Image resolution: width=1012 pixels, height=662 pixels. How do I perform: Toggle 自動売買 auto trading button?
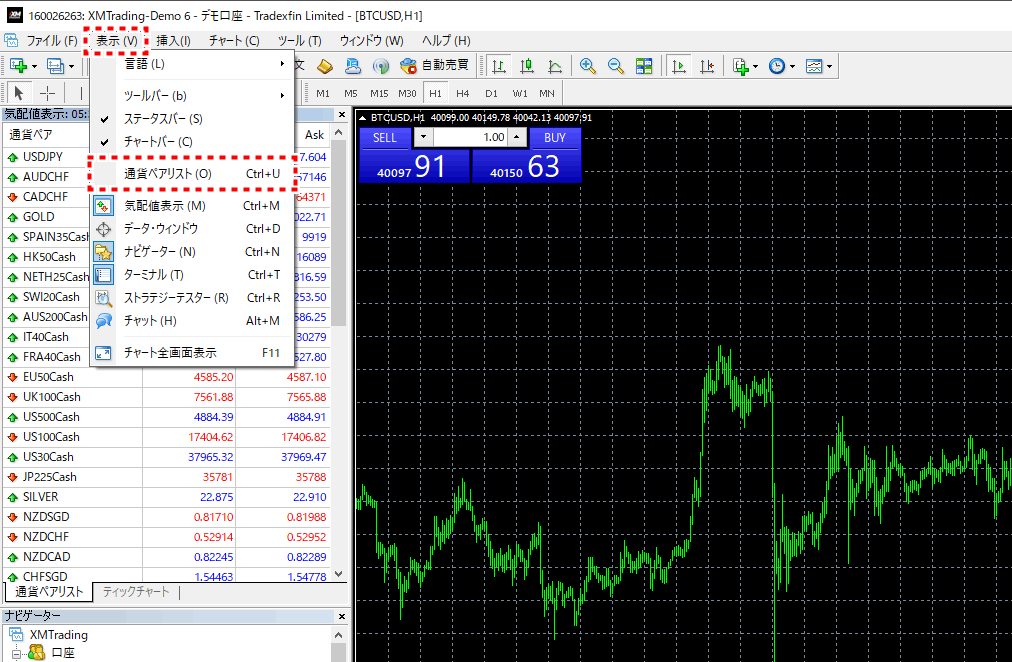434,66
